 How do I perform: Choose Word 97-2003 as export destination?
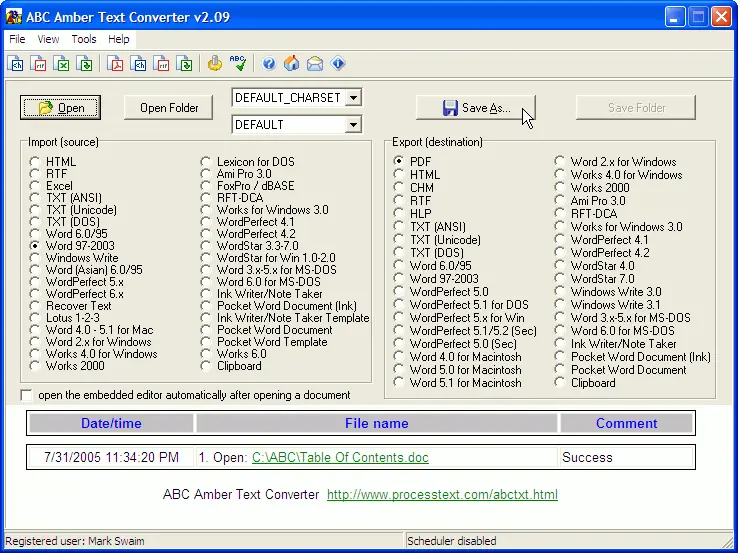tap(399, 280)
